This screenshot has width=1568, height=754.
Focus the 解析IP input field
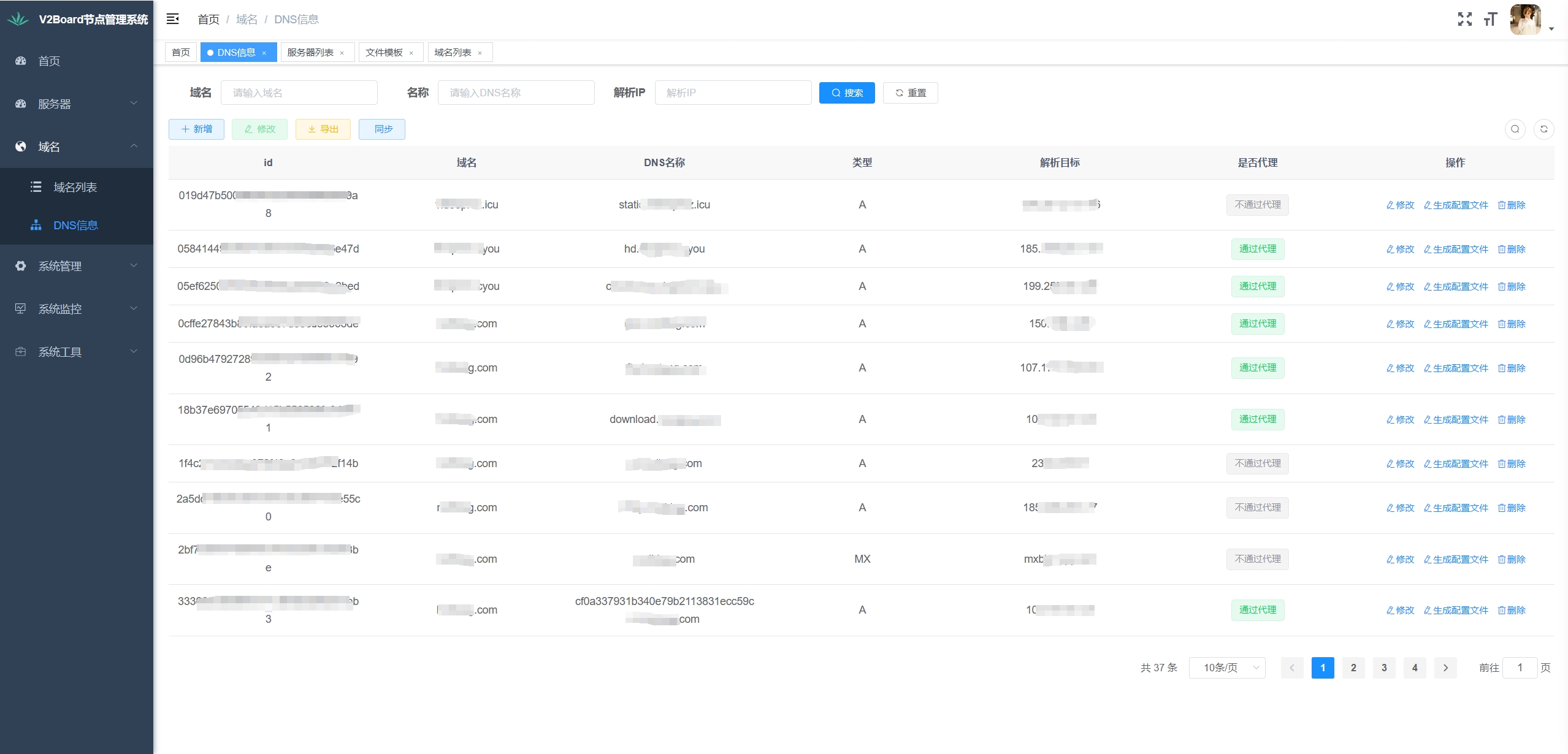click(733, 93)
